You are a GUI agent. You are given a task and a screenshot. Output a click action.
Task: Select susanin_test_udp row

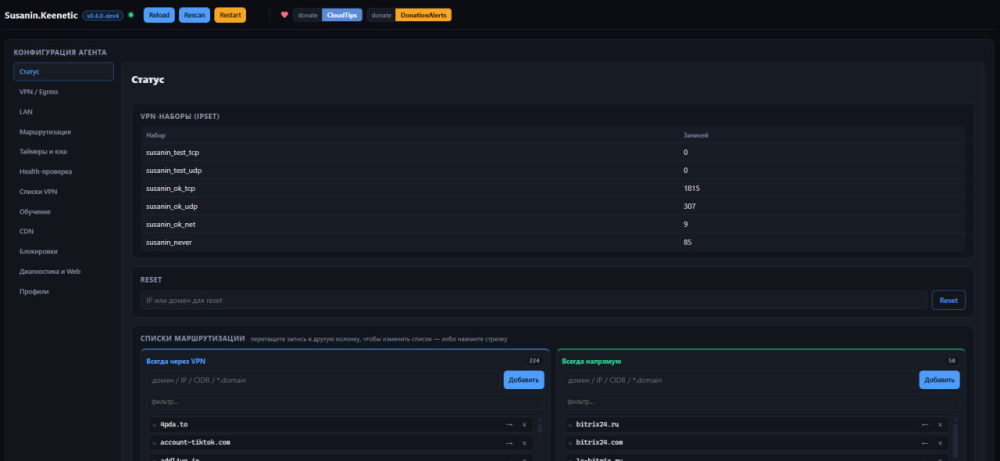click(x=552, y=170)
